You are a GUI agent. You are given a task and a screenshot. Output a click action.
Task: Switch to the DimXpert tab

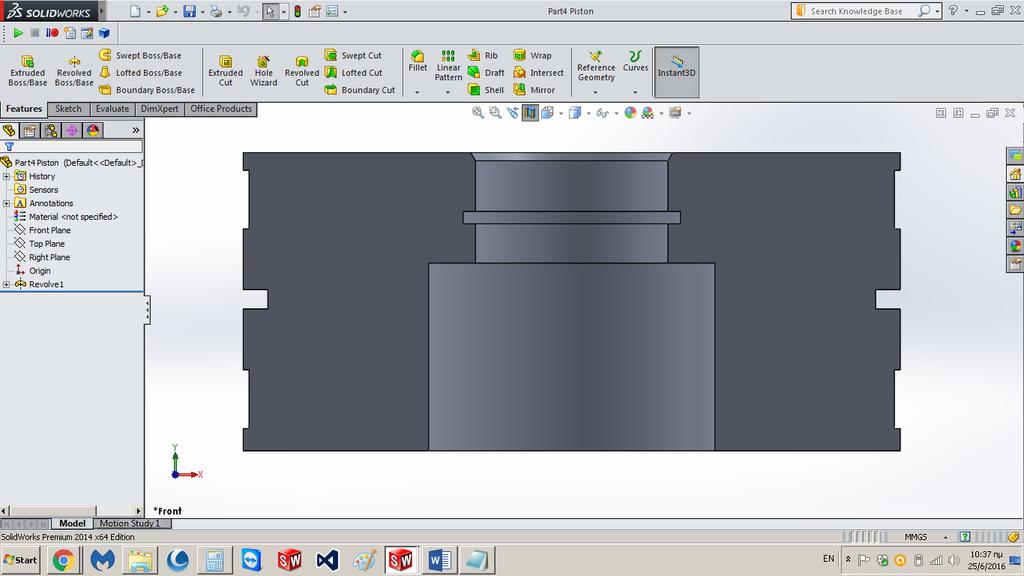click(x=160, y=109)
